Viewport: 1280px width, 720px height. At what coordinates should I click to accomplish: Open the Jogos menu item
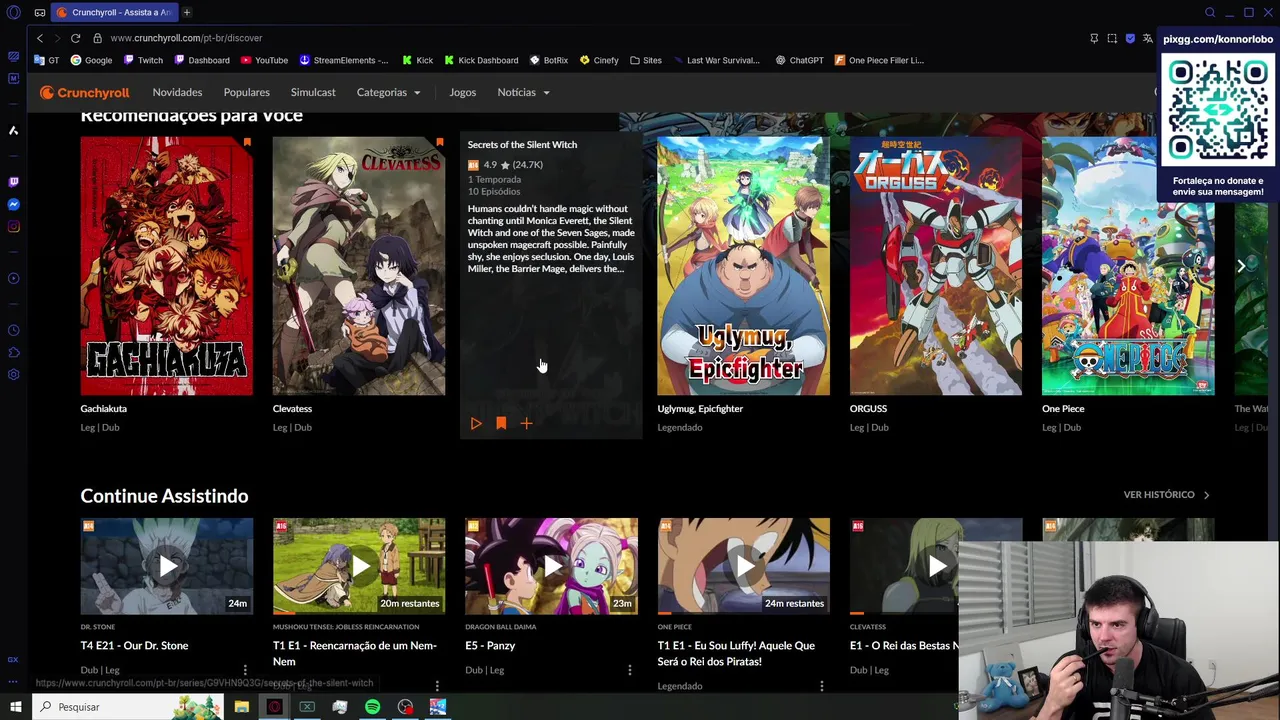tap(463, 92)
